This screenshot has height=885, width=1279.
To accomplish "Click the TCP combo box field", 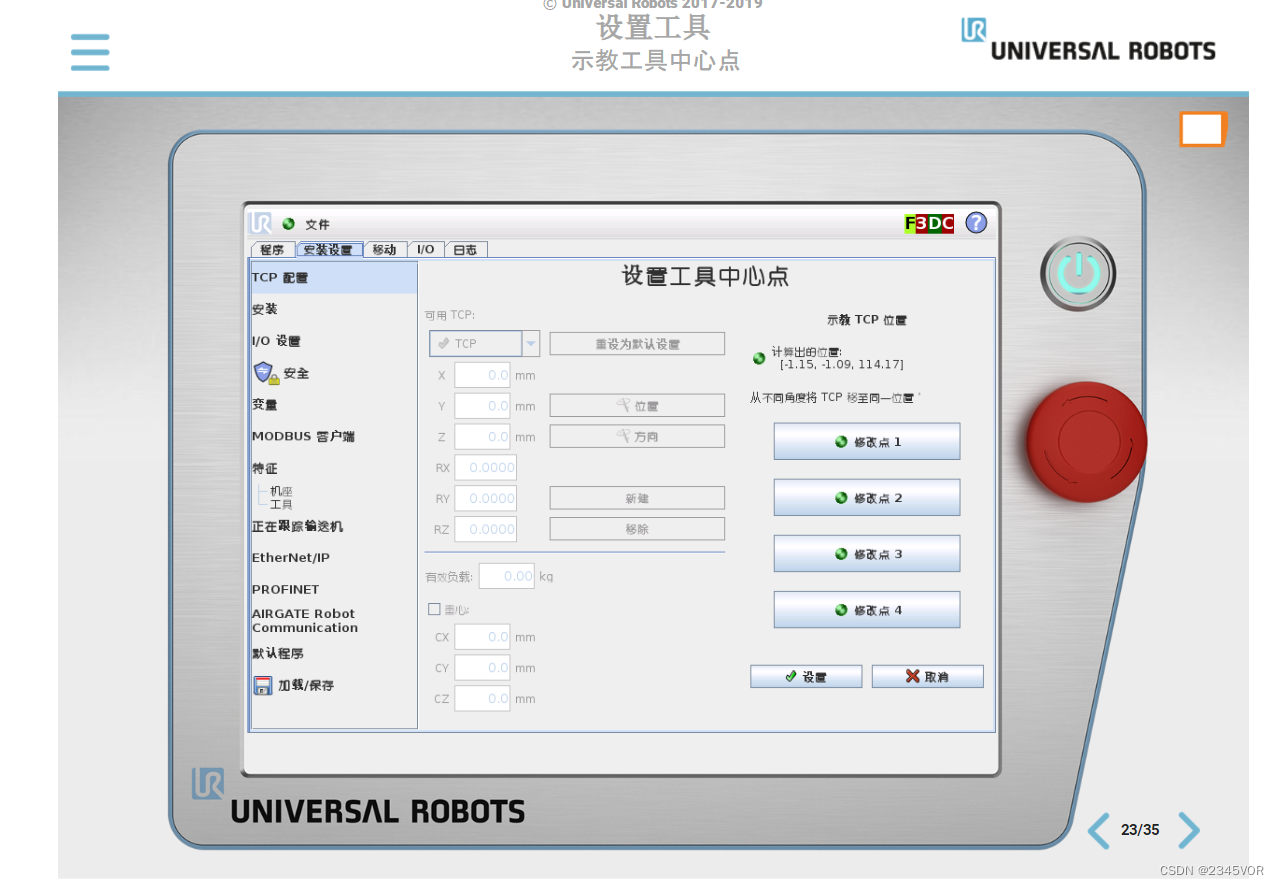I will pyautogui.click(x=476, y=343).
